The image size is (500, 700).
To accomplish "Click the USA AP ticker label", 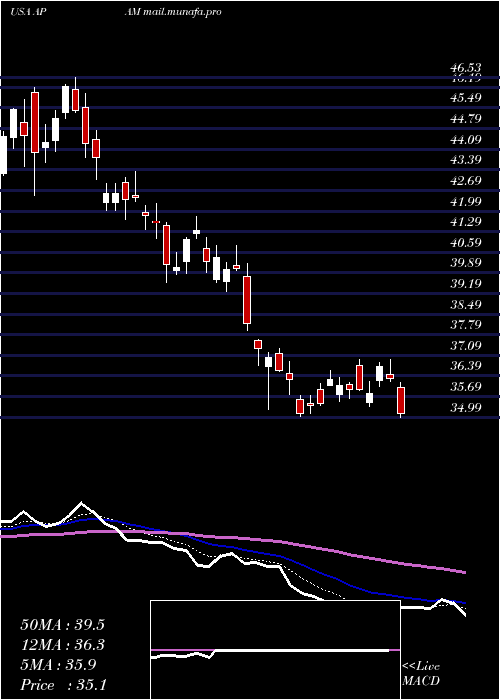I will [27, 12].
